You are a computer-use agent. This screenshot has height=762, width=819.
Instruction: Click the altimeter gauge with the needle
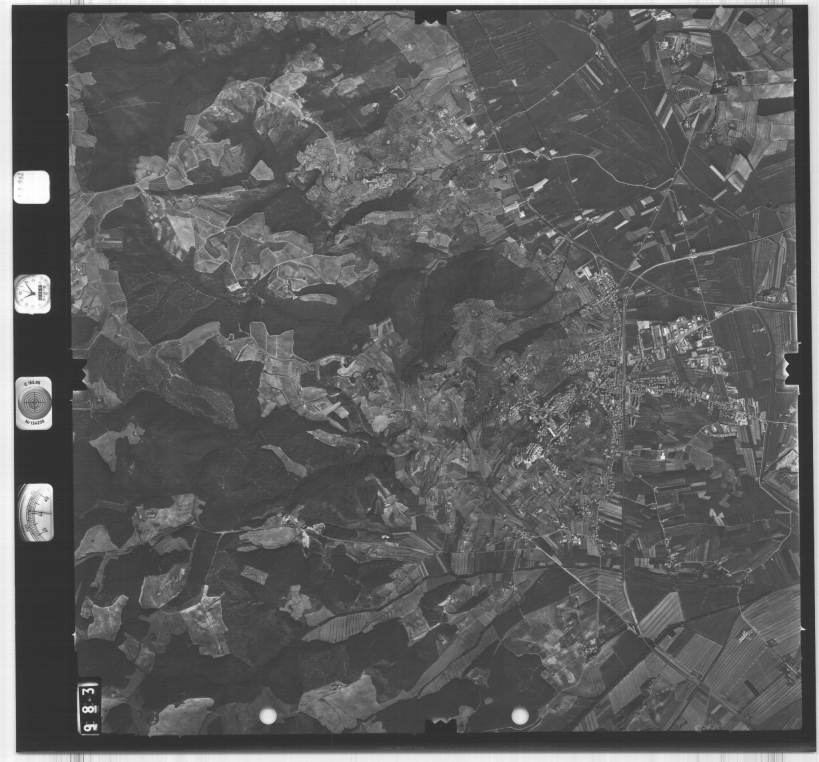pyautogui.click(x=35, y=512)
